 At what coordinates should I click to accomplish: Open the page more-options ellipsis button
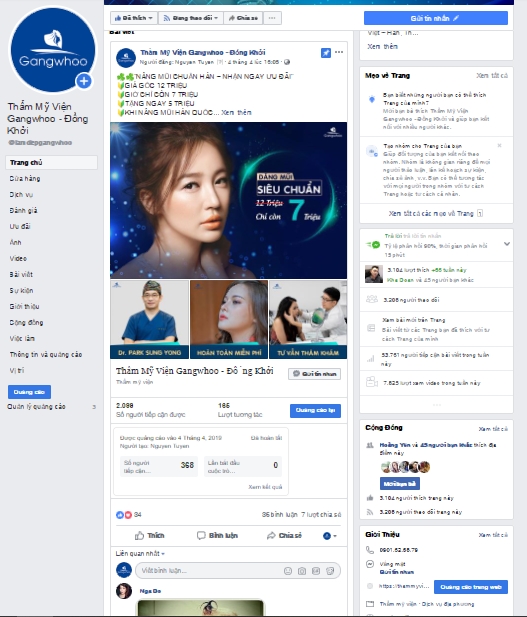272,18
